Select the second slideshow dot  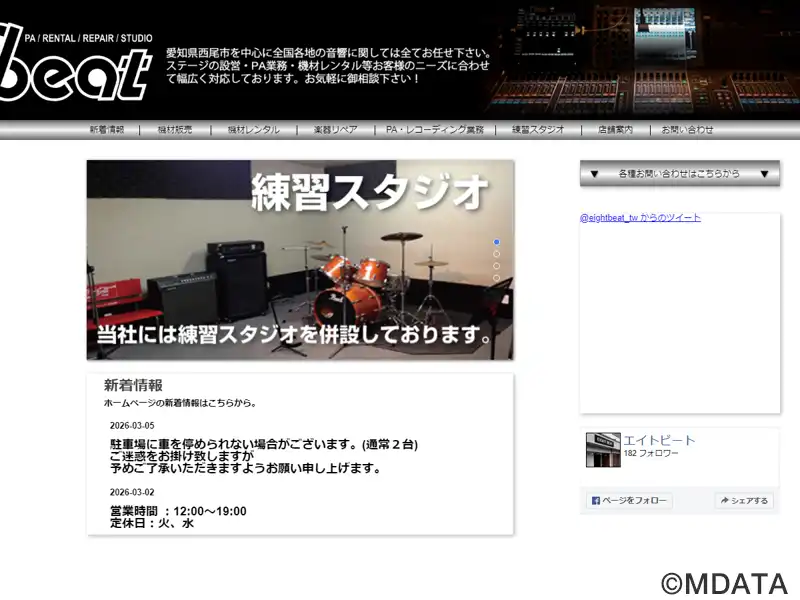[496, 254]
